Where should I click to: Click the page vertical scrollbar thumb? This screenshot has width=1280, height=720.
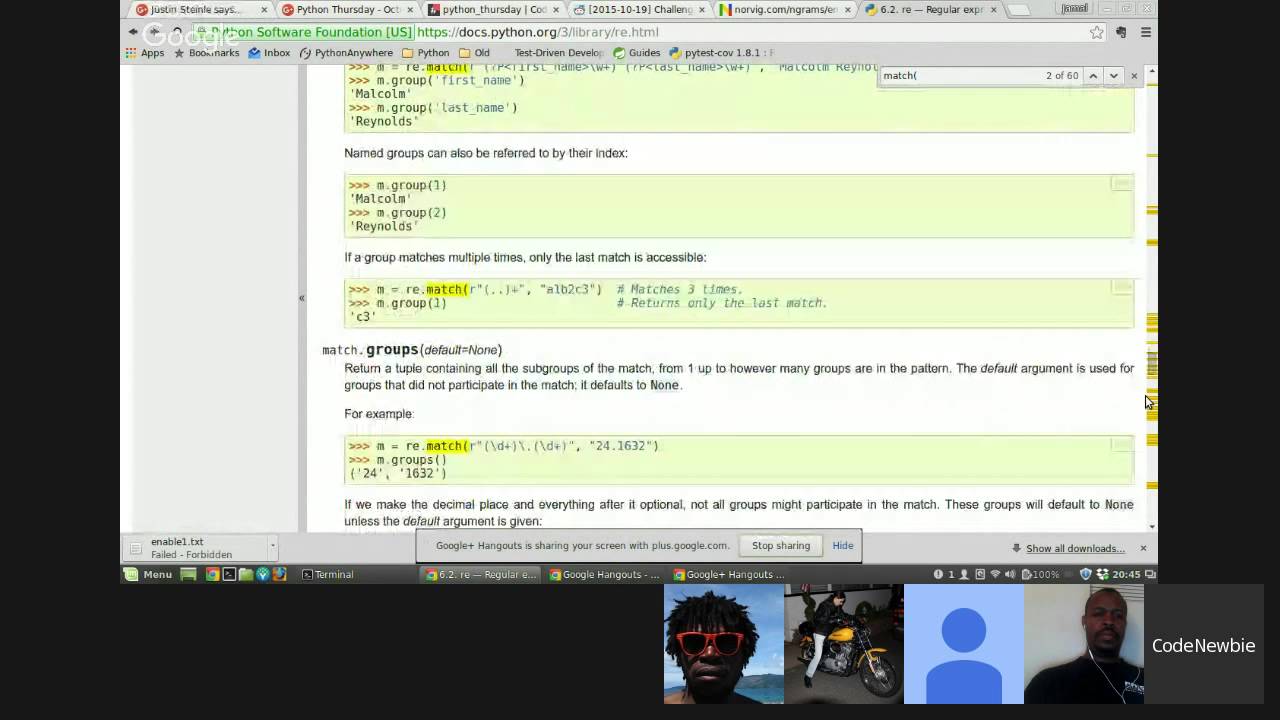click(1152, 365)
